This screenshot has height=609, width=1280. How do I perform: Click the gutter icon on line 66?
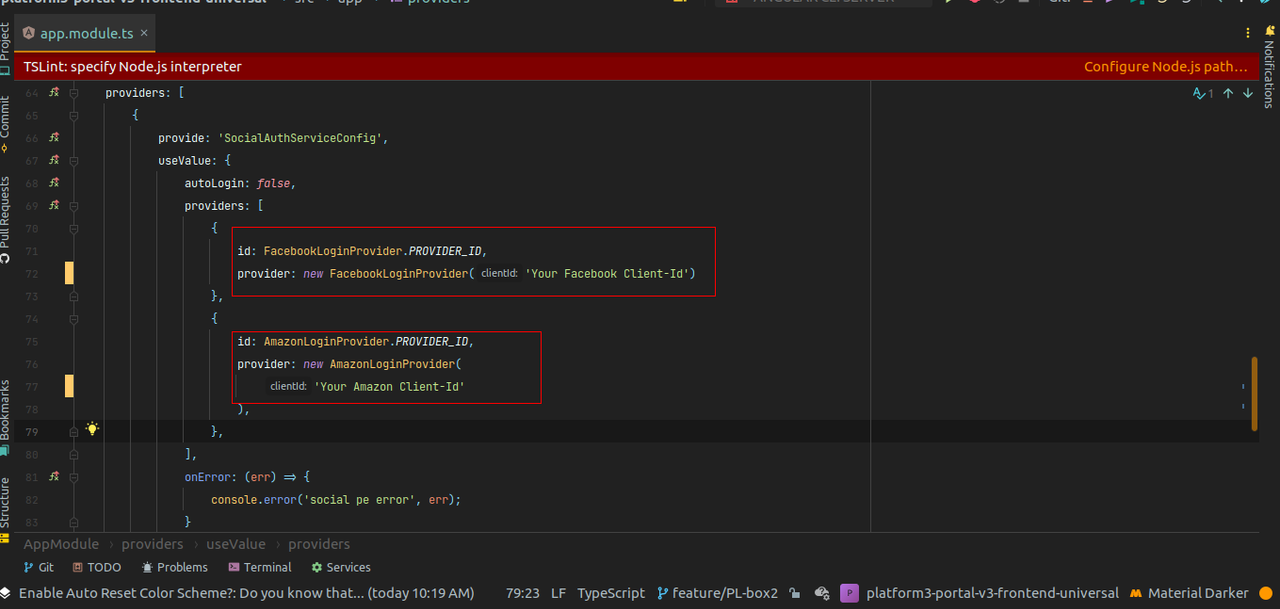55,137
